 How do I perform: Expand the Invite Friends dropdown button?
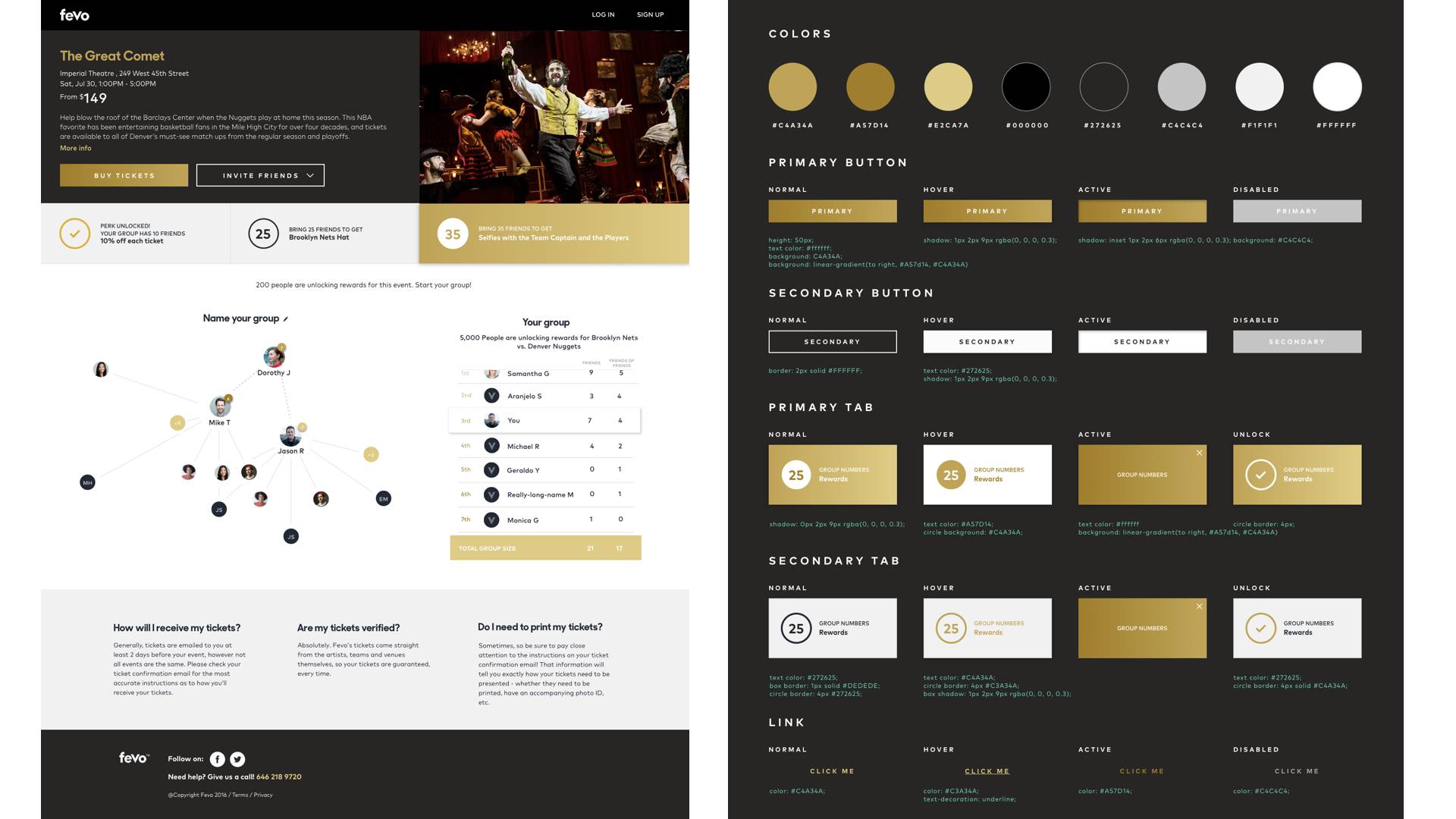[260, 174]
